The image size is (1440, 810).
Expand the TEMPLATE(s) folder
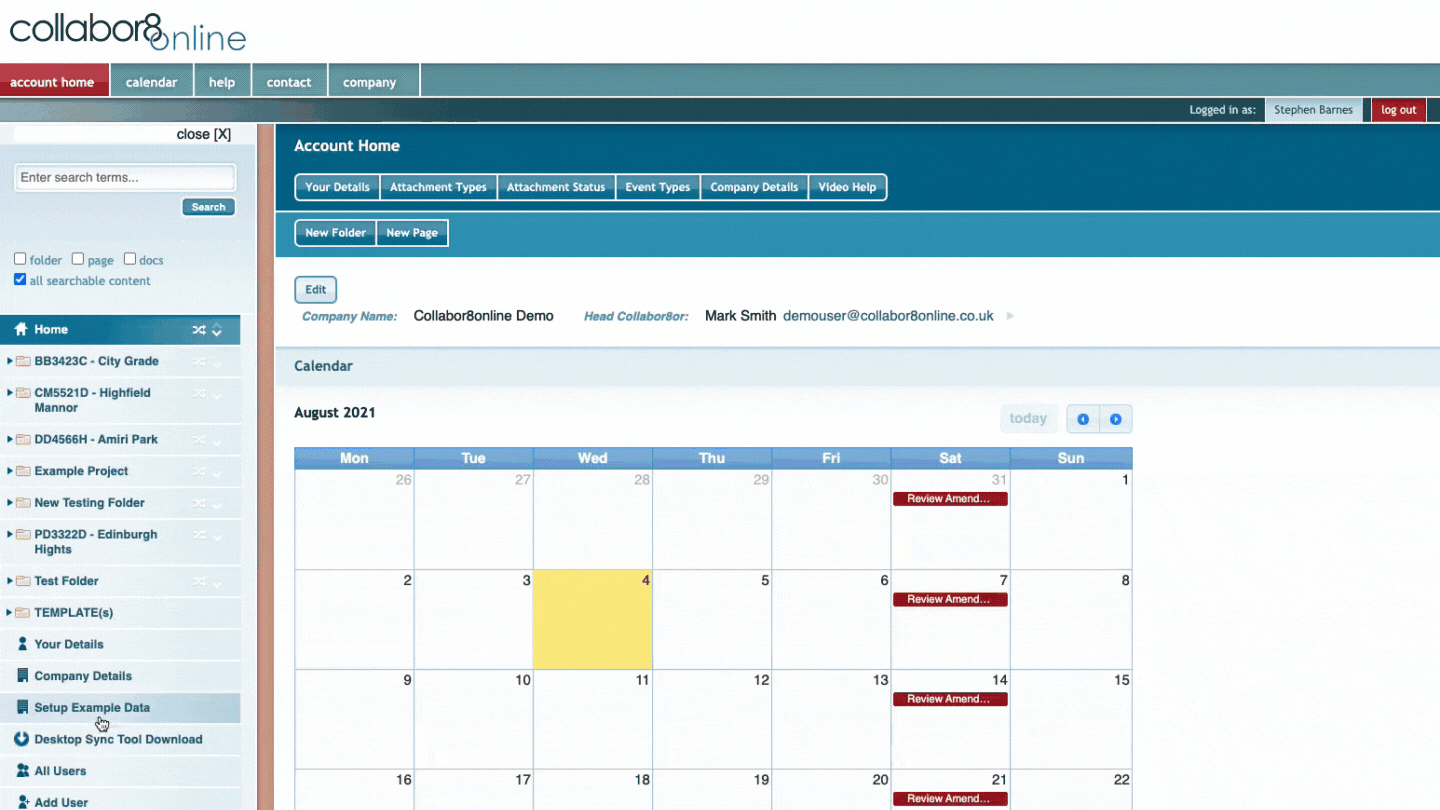10,613
